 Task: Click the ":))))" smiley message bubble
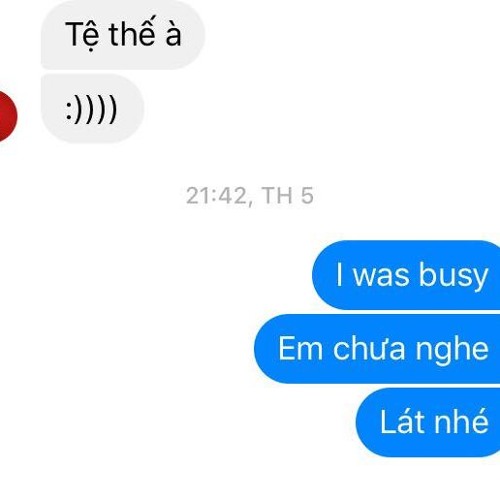click(92, 109)
